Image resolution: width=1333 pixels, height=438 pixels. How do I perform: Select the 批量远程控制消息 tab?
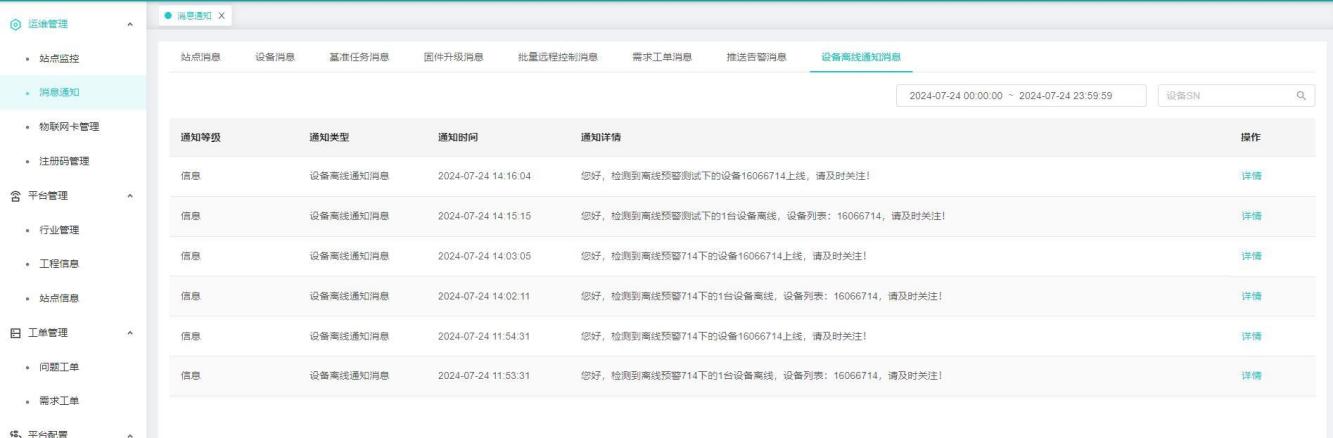[558, 56]
